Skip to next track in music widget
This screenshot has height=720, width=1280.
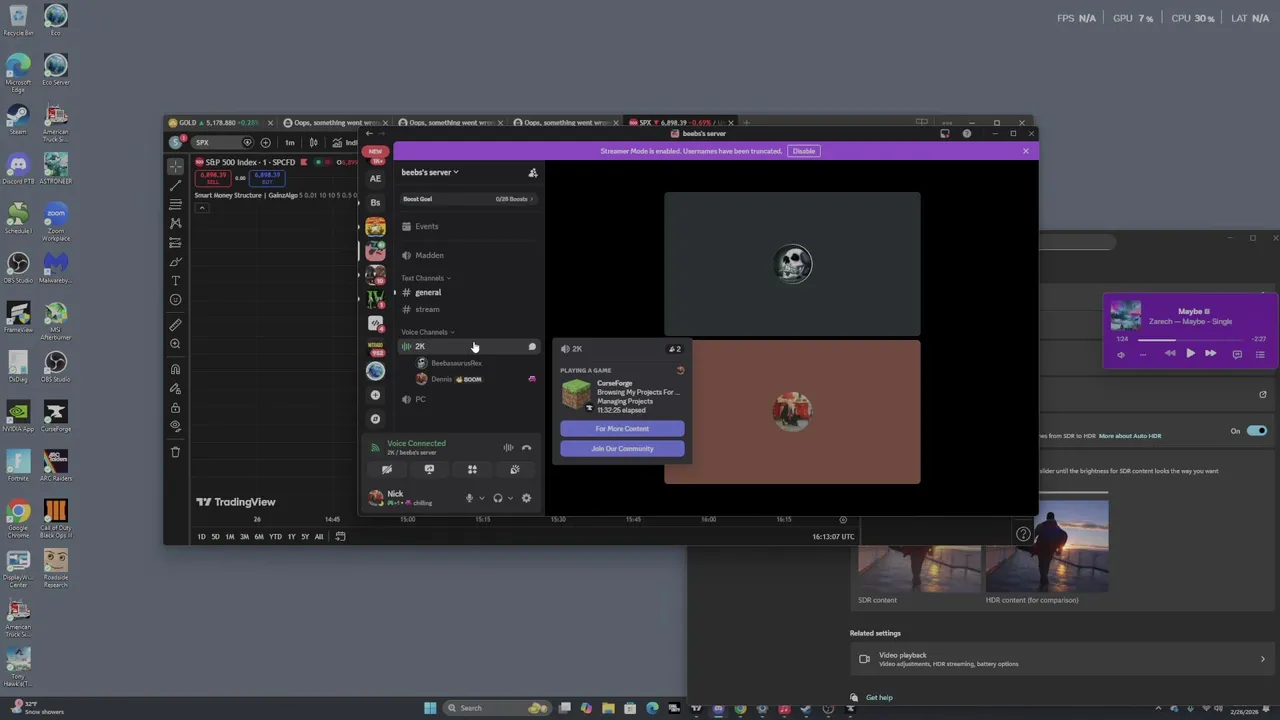click(x=1211, y=353)
